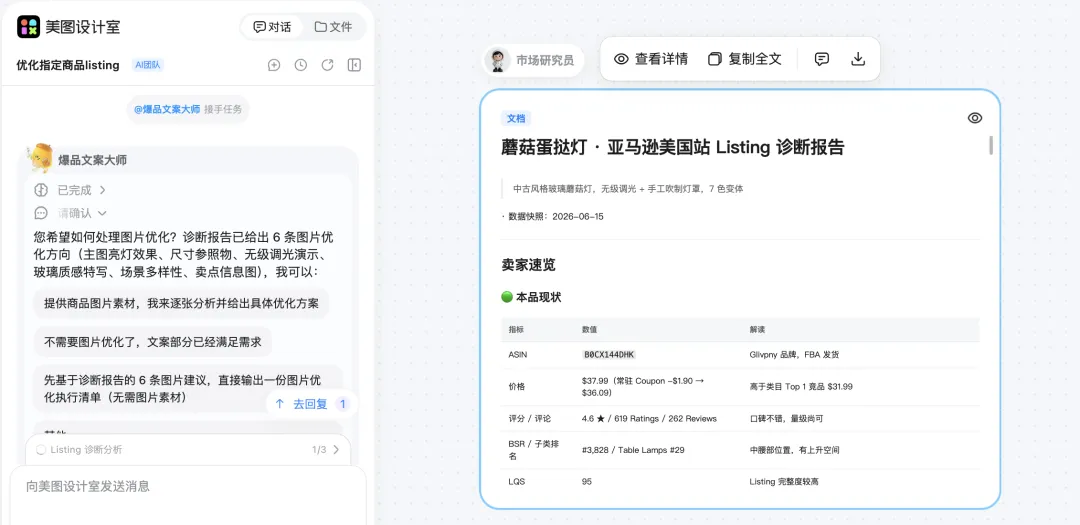Click the 数值 column header
The image size is (1080, 525).
(x=590, y=329)
